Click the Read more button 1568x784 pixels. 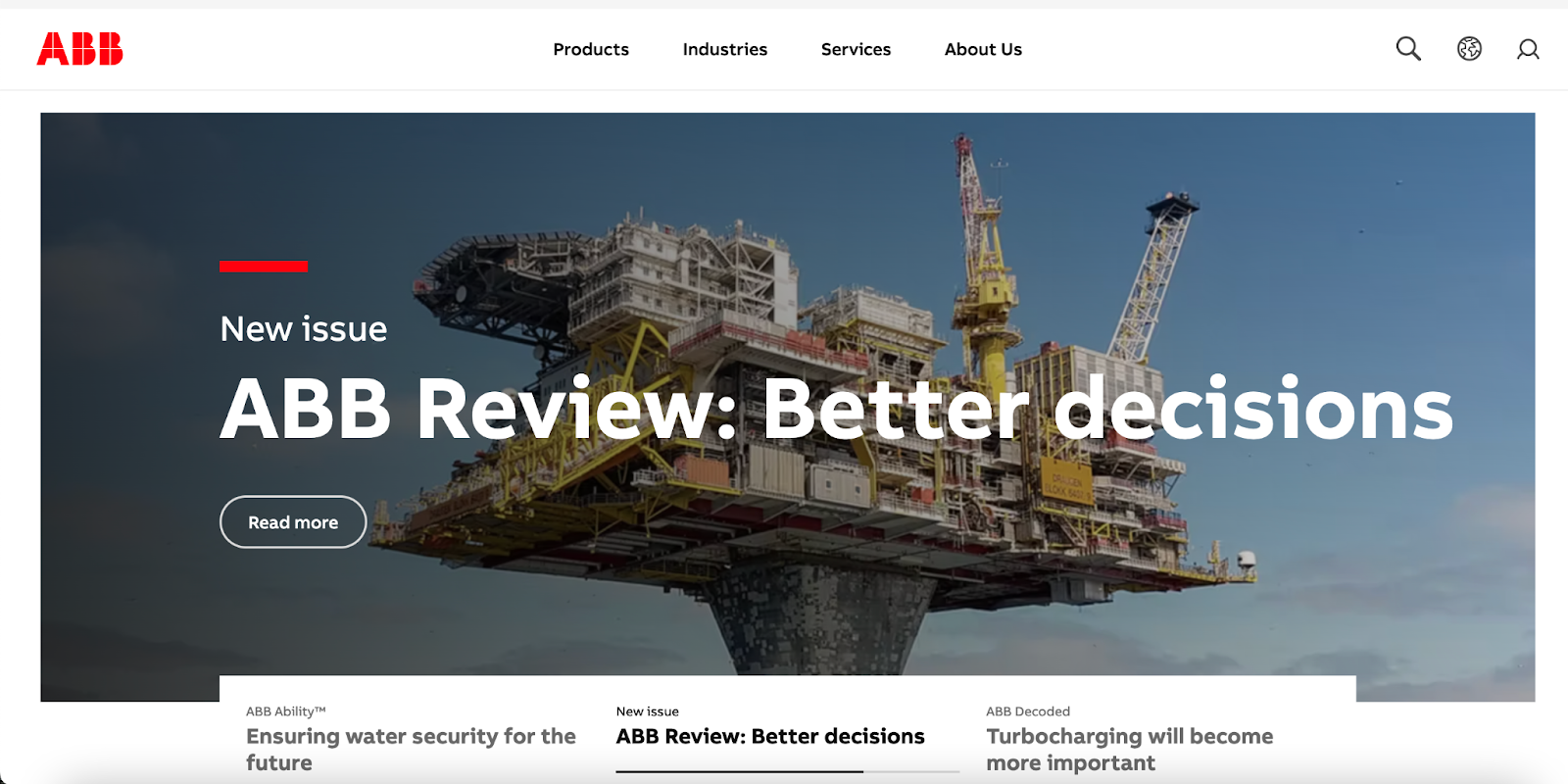293,522
